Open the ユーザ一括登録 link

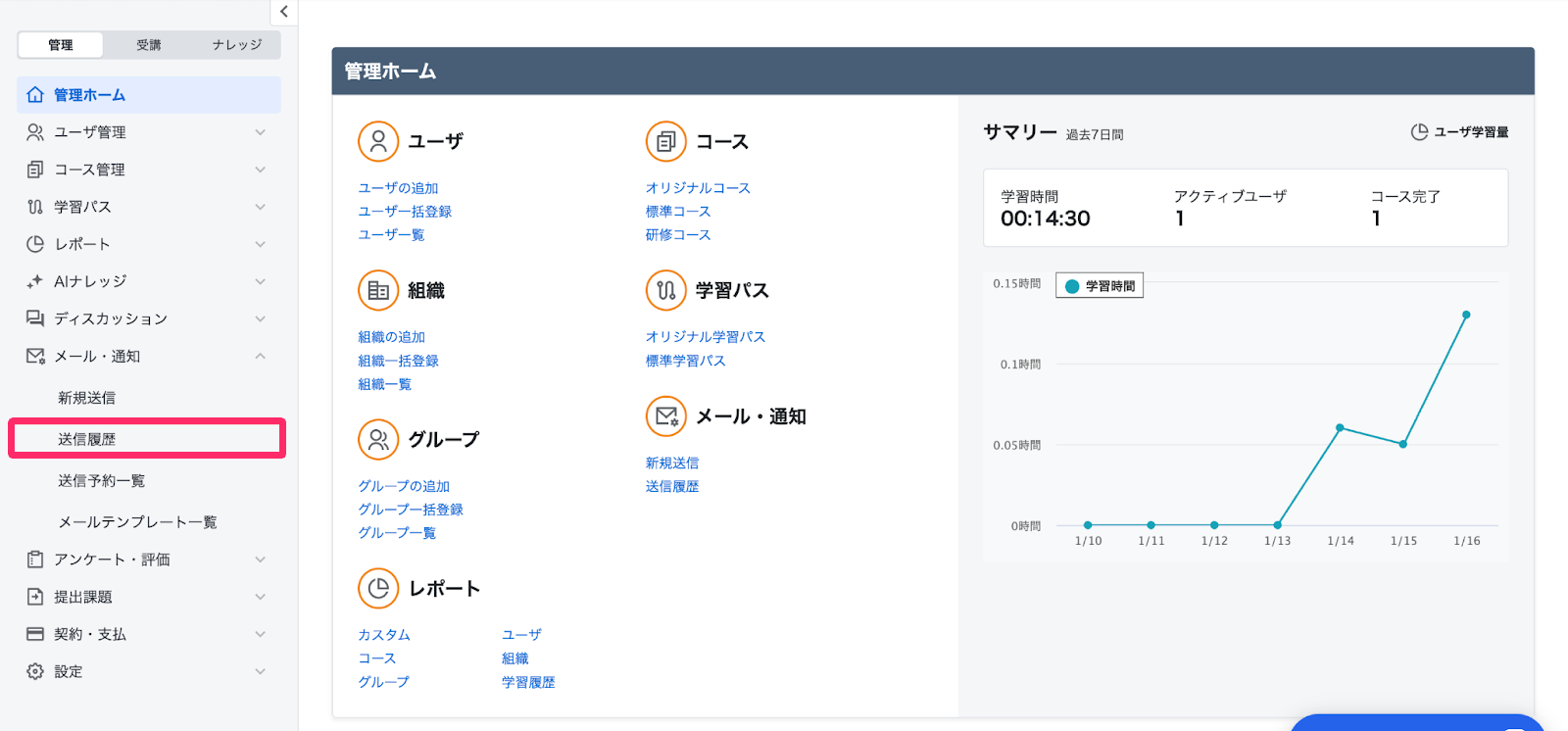click(x=405, y=212)
